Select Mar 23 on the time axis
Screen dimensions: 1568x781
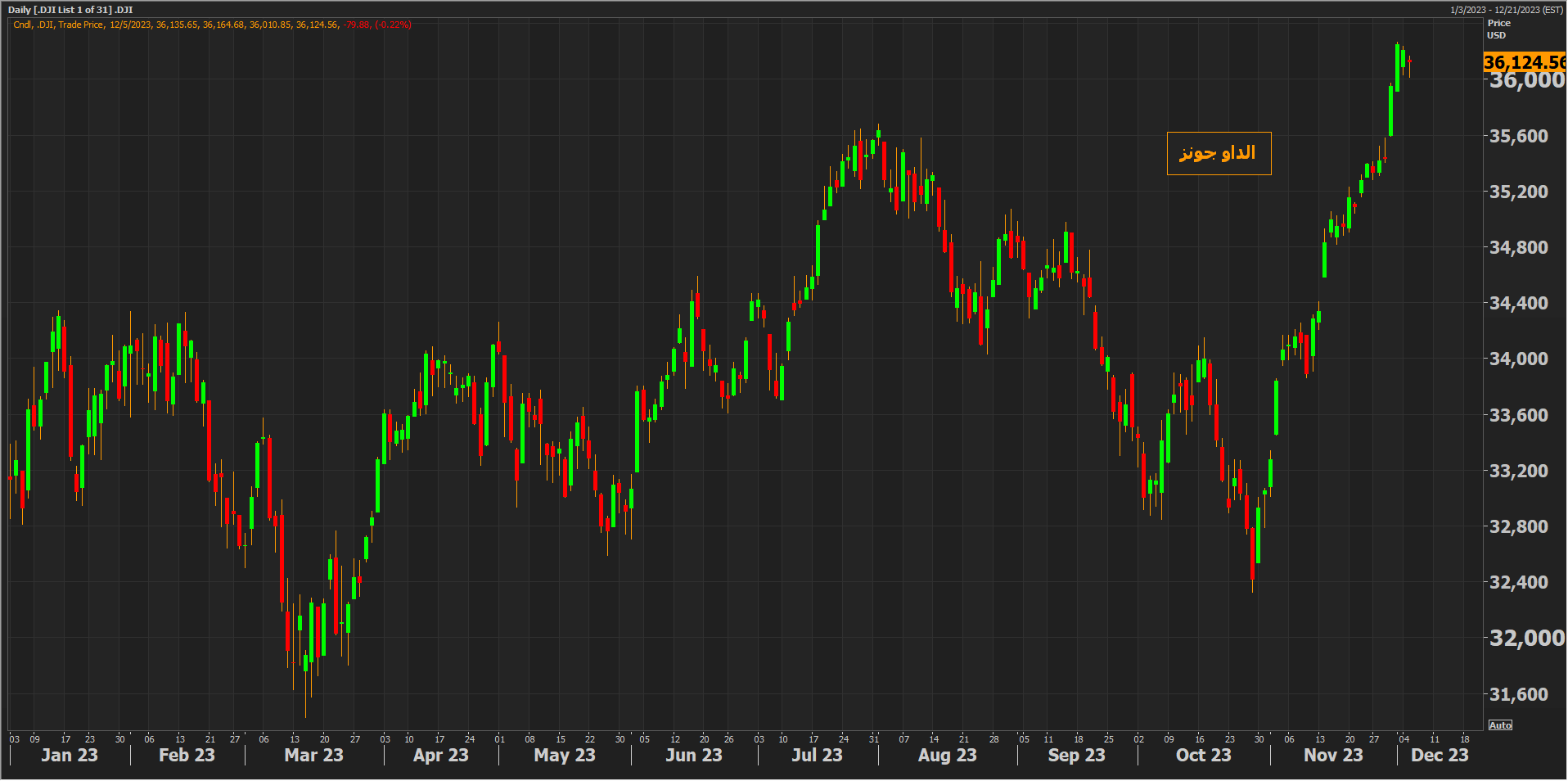[x=313, y=755]
